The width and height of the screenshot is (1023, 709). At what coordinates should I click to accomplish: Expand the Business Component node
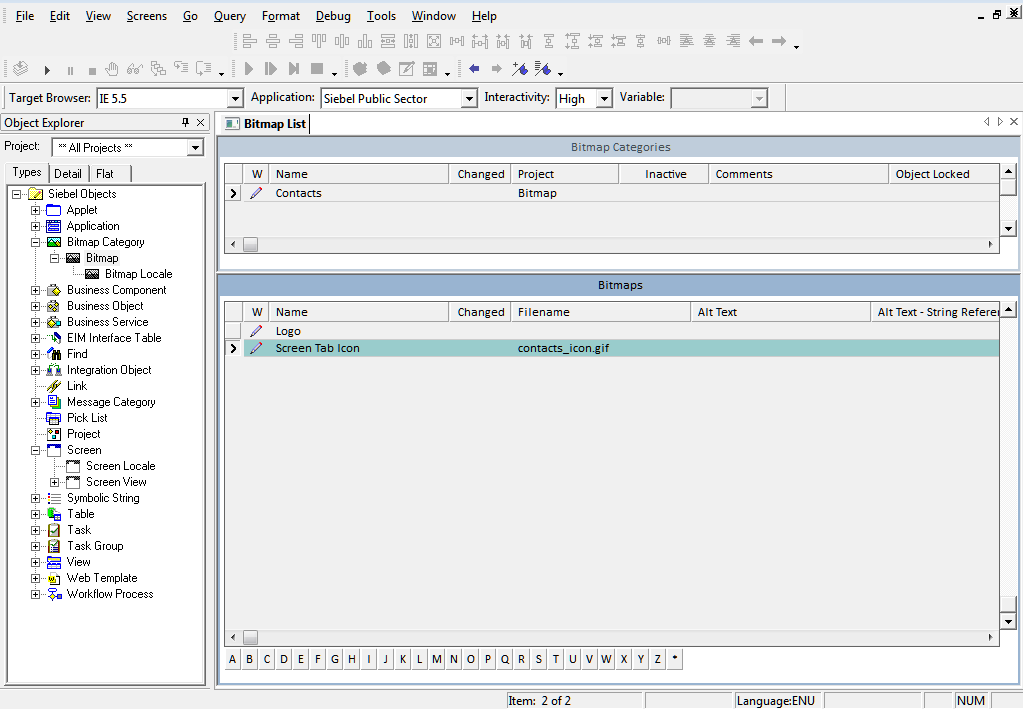coord(35,290)
